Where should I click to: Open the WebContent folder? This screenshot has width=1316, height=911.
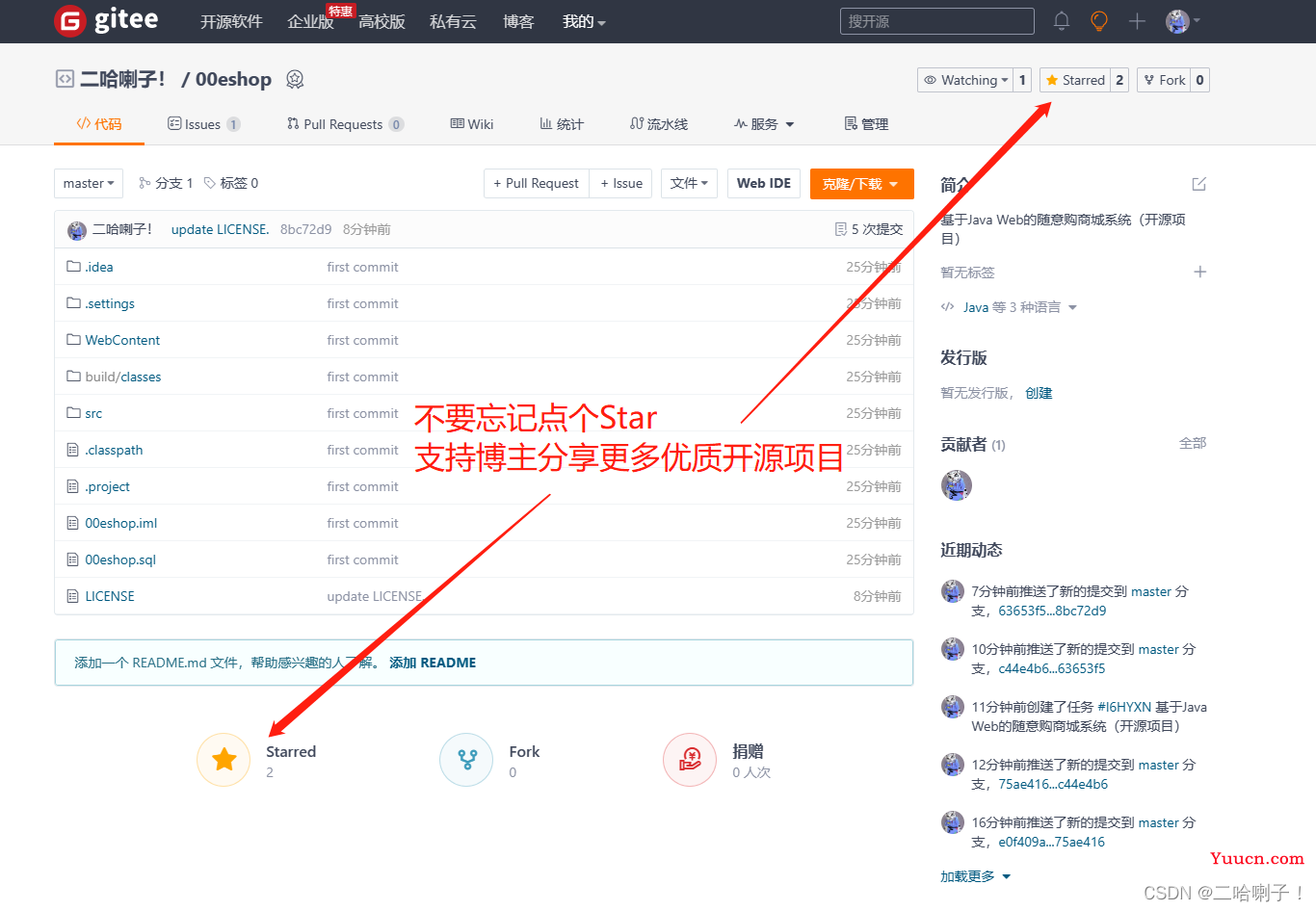(x=122, y=340)
